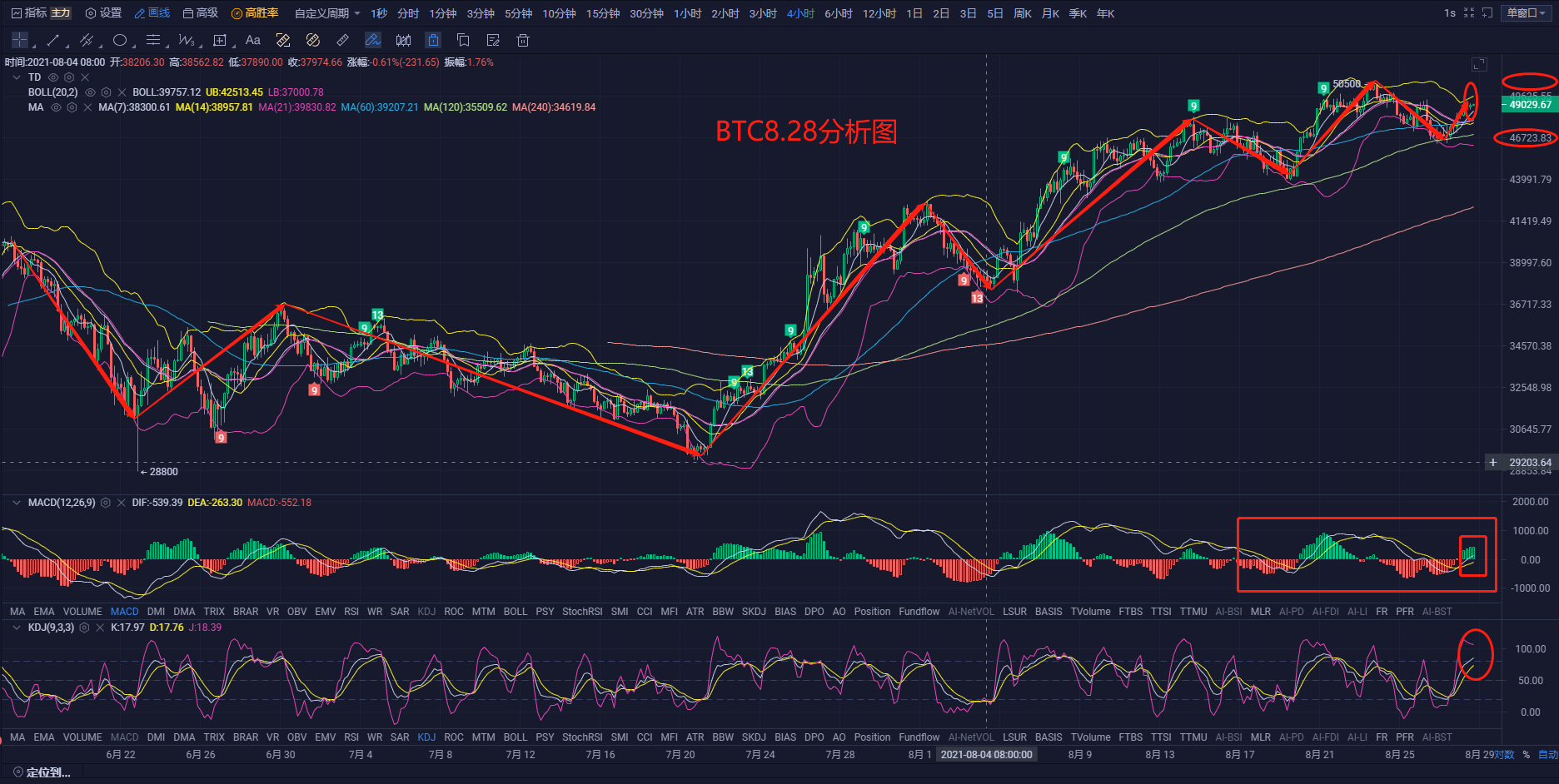This screenshot has height=784, width=1559.
Task: Click the wave W3 pattern tool
Action: (x=186, y=40)
